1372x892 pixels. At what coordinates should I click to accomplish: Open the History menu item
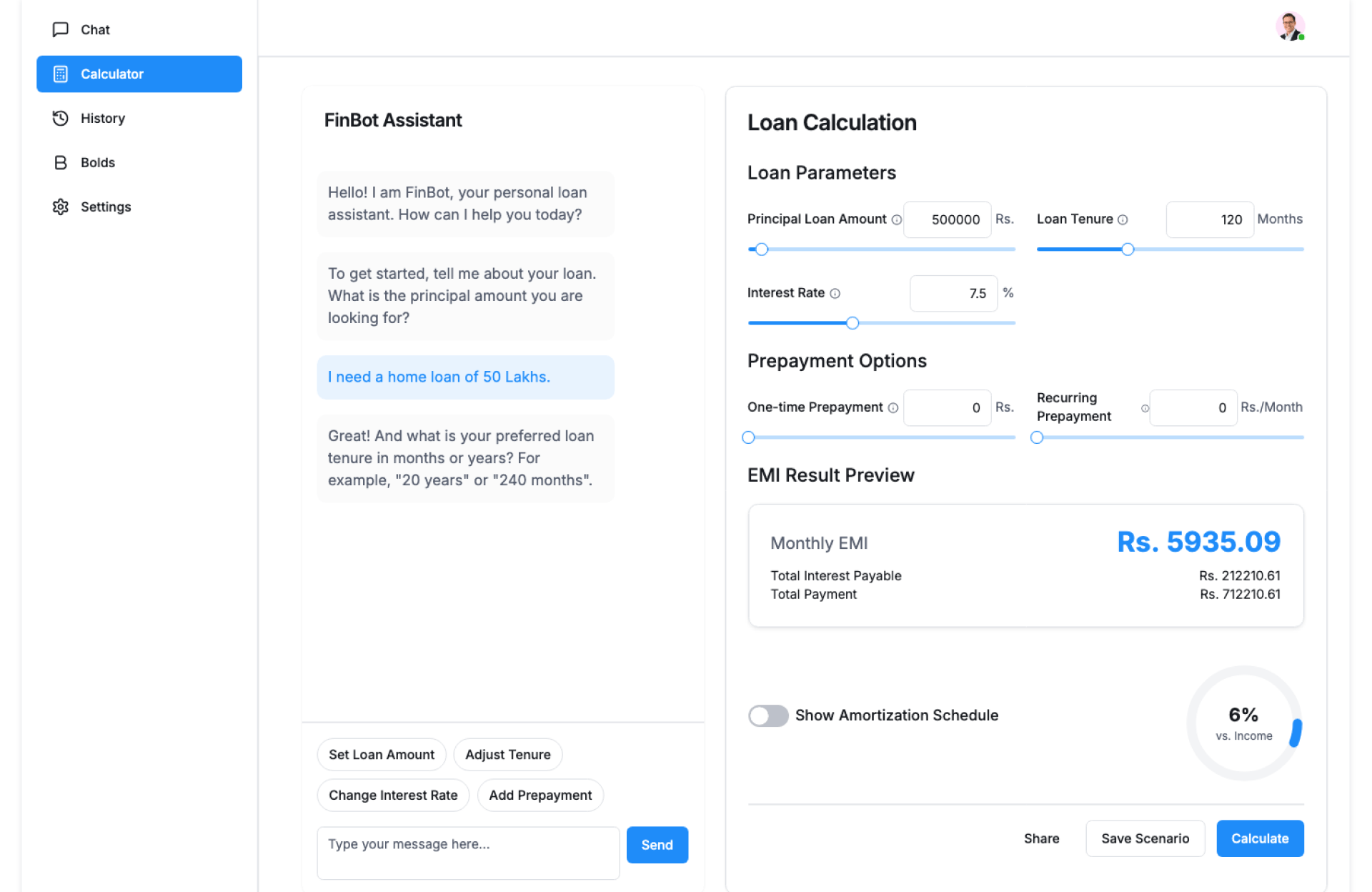[x=103, y=118]
